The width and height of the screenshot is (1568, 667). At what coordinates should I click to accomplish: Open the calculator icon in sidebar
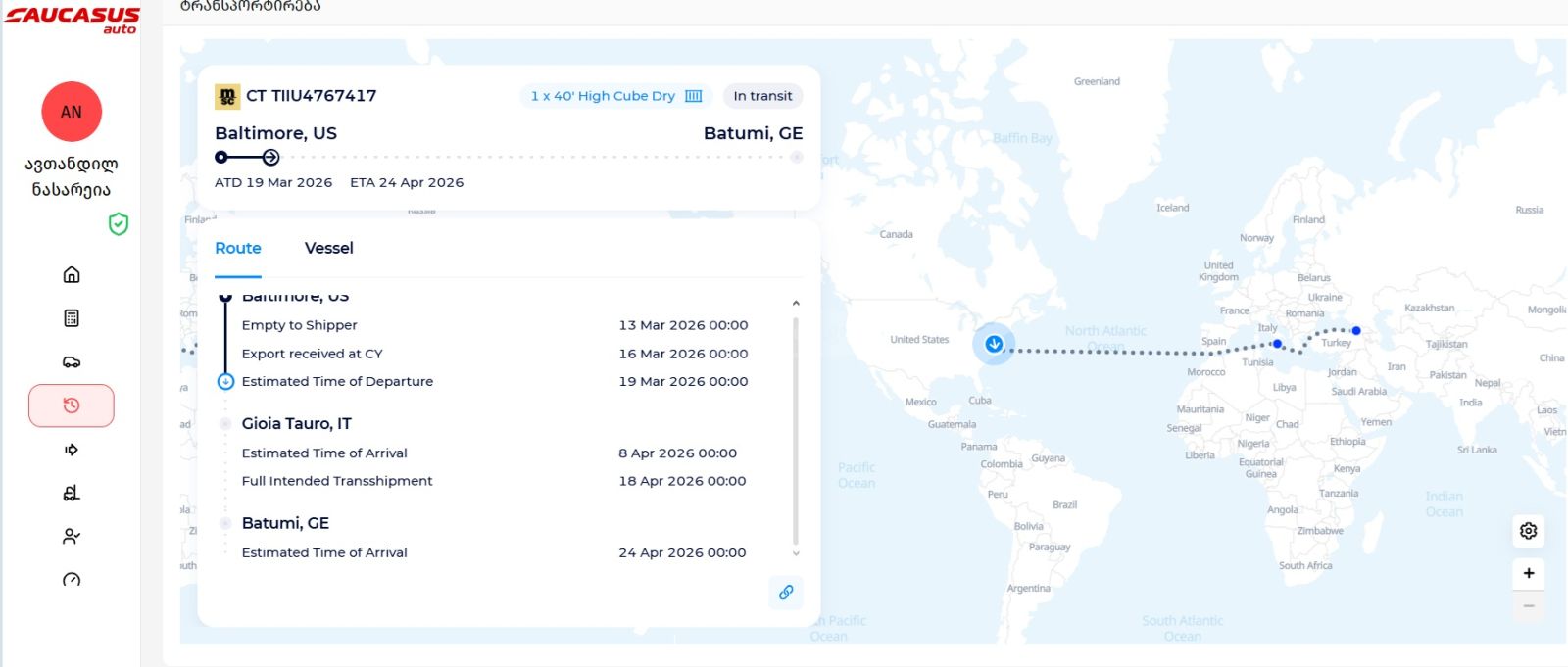(72, 318)
